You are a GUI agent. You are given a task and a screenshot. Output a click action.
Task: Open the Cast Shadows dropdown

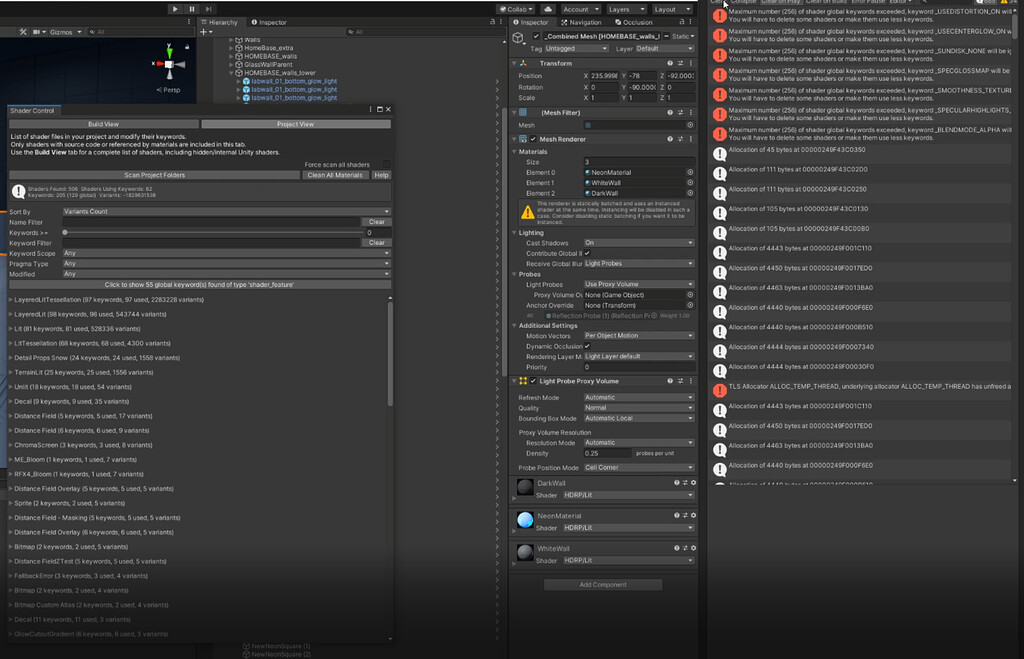point(640,242)
